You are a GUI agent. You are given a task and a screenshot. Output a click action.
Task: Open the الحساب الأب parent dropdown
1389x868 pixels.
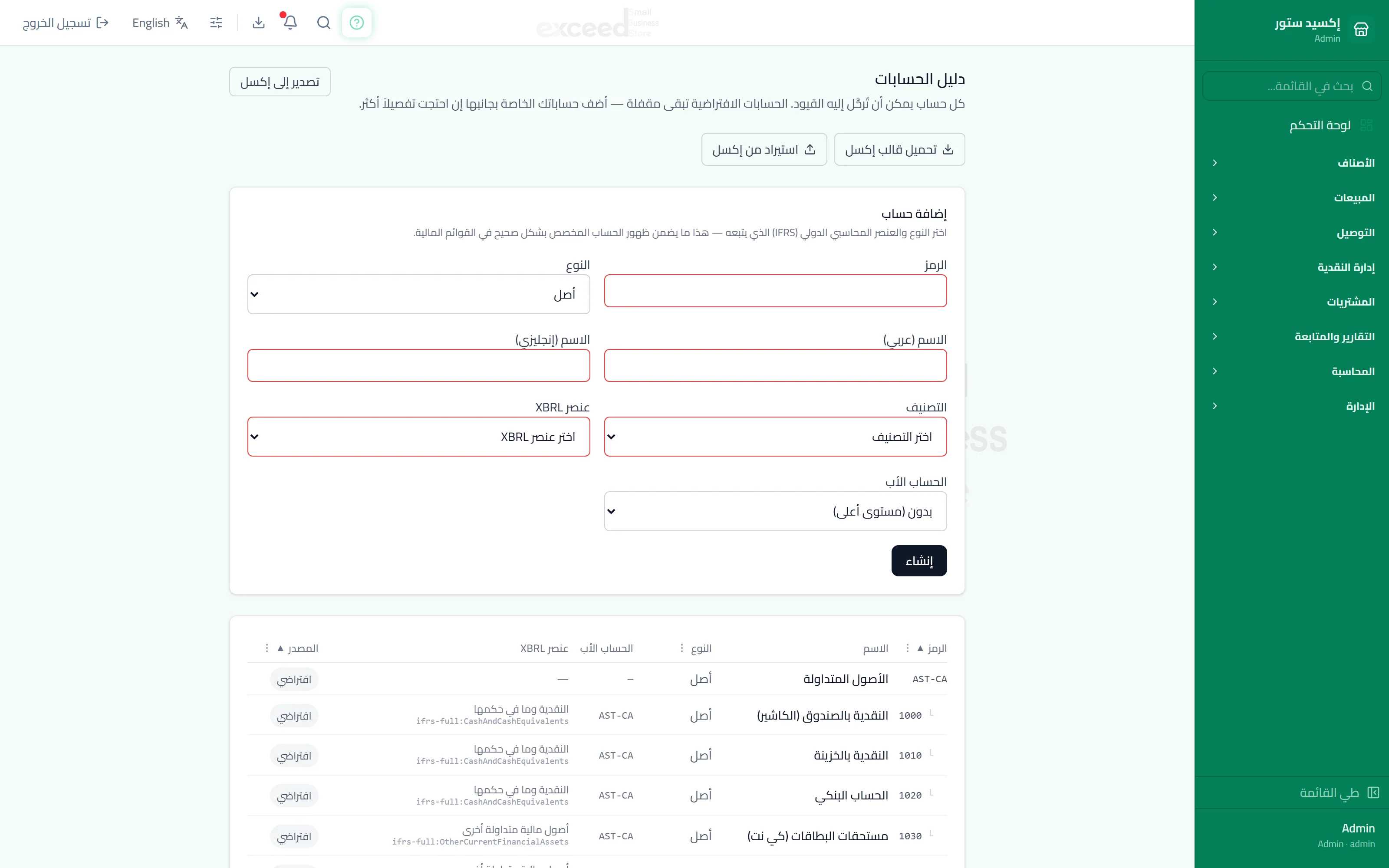tap(775, 511)
